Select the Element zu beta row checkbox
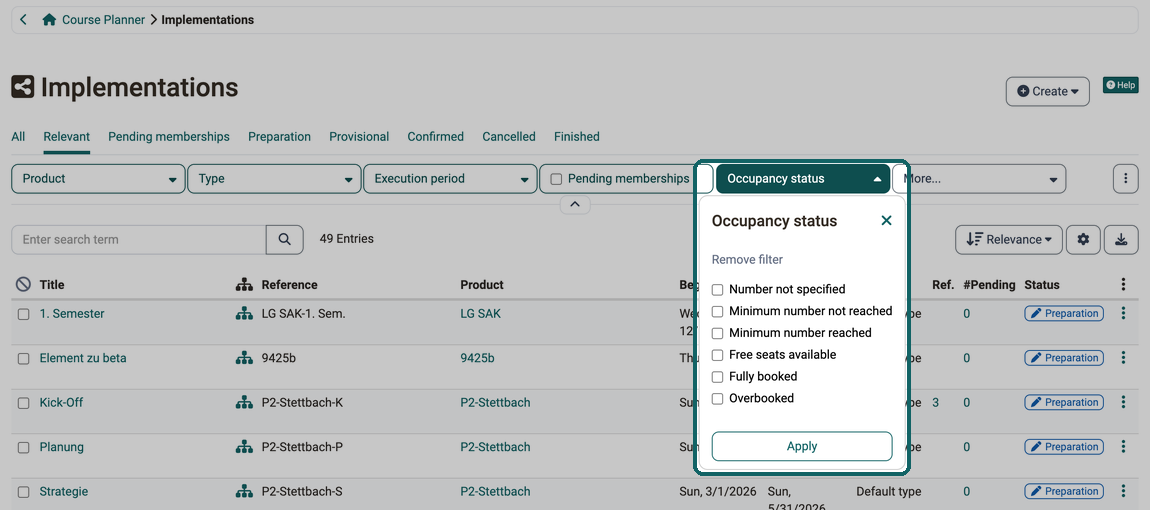 [x=23, y=359]
